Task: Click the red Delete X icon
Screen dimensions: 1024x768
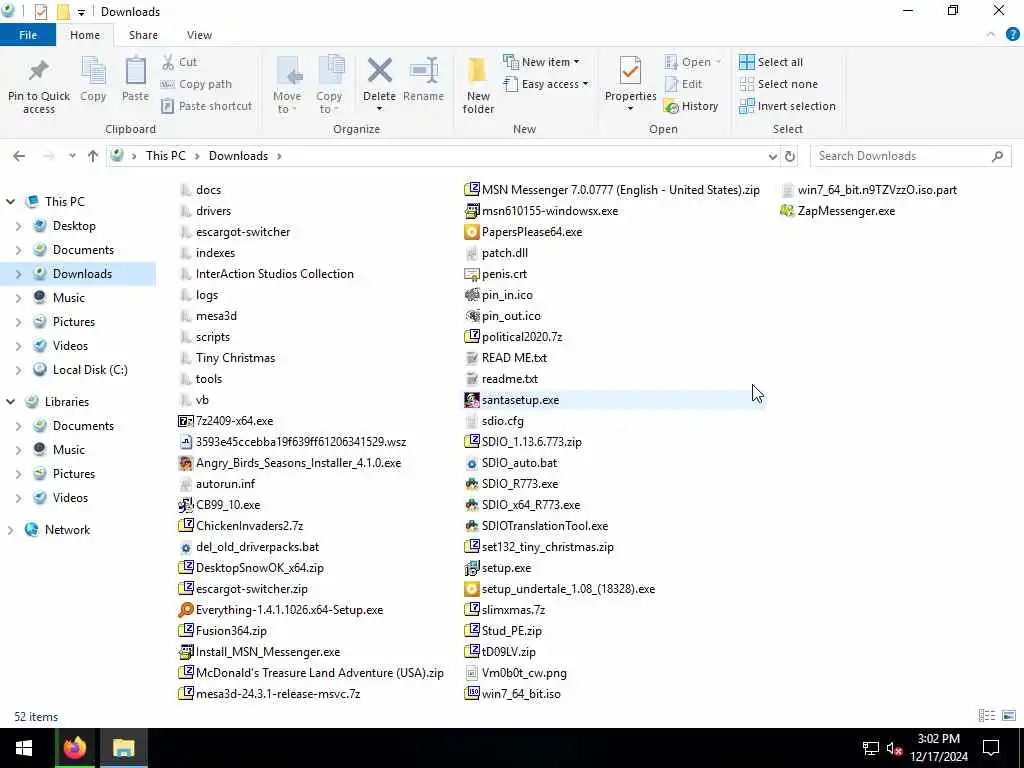Action: coord(379,71)
